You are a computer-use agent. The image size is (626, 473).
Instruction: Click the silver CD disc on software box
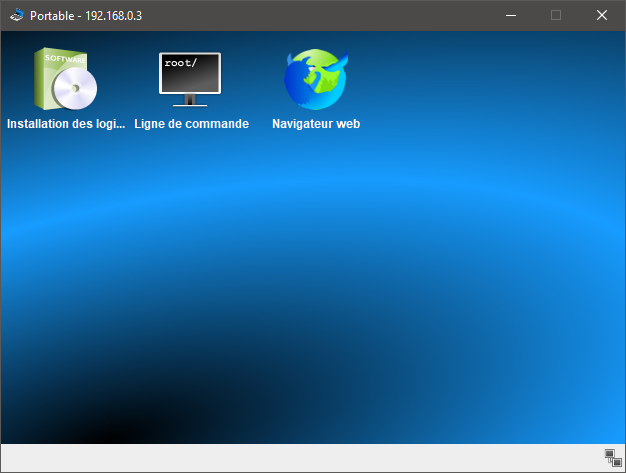(x=76, y=91)
